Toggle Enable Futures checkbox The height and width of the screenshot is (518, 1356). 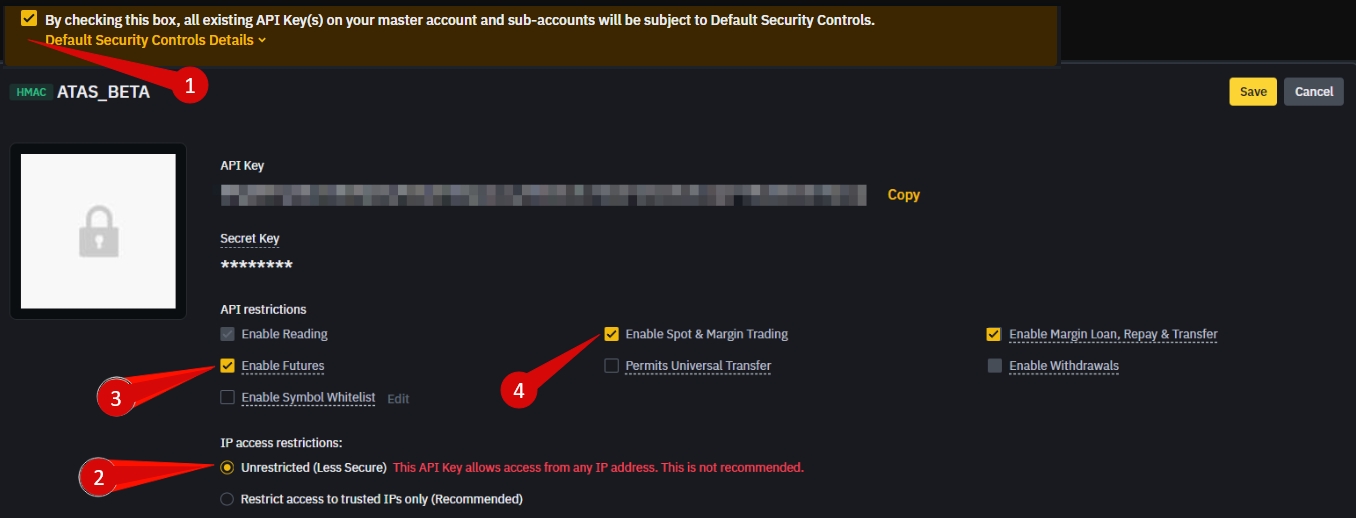[228, 366]
